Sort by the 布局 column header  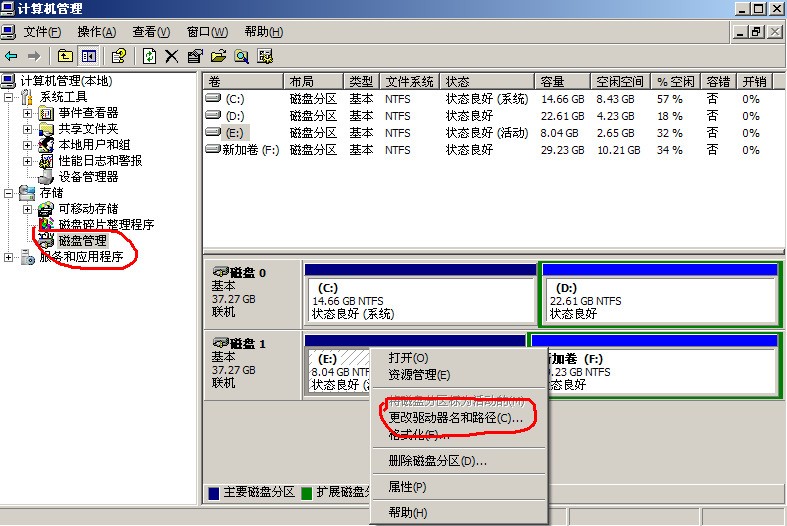(x=314, y=81)
